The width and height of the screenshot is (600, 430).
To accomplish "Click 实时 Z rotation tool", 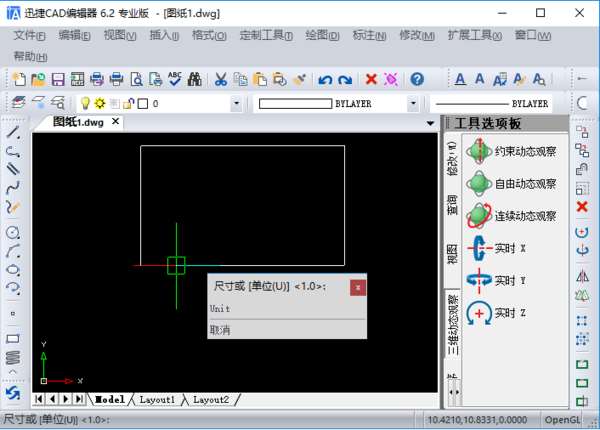I will pyautogui.click(x=496, y=313).
